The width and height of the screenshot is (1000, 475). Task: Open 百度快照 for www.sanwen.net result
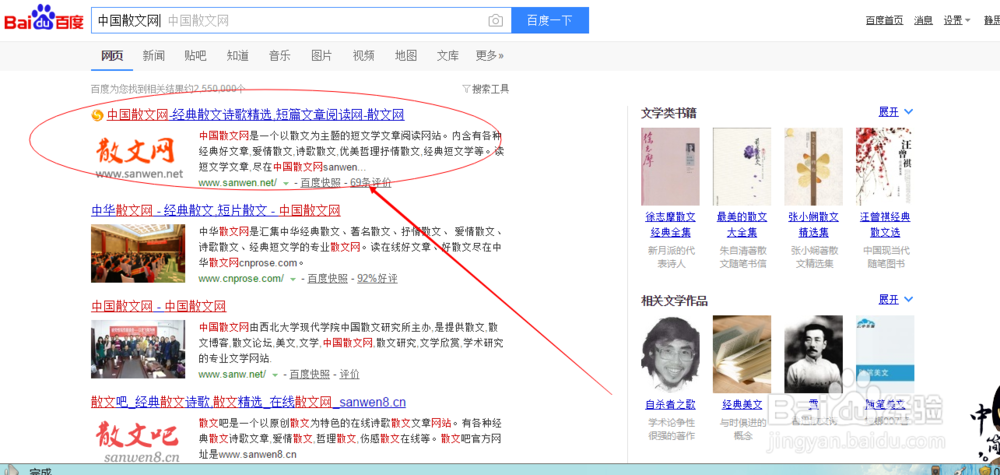point(321,183)
